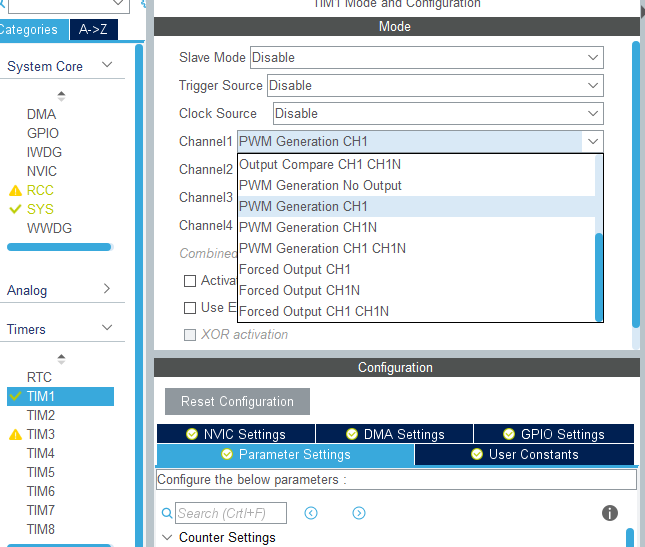Go to next search result arrow
This screenshot has height=547, width=645.
coord(359,513)
